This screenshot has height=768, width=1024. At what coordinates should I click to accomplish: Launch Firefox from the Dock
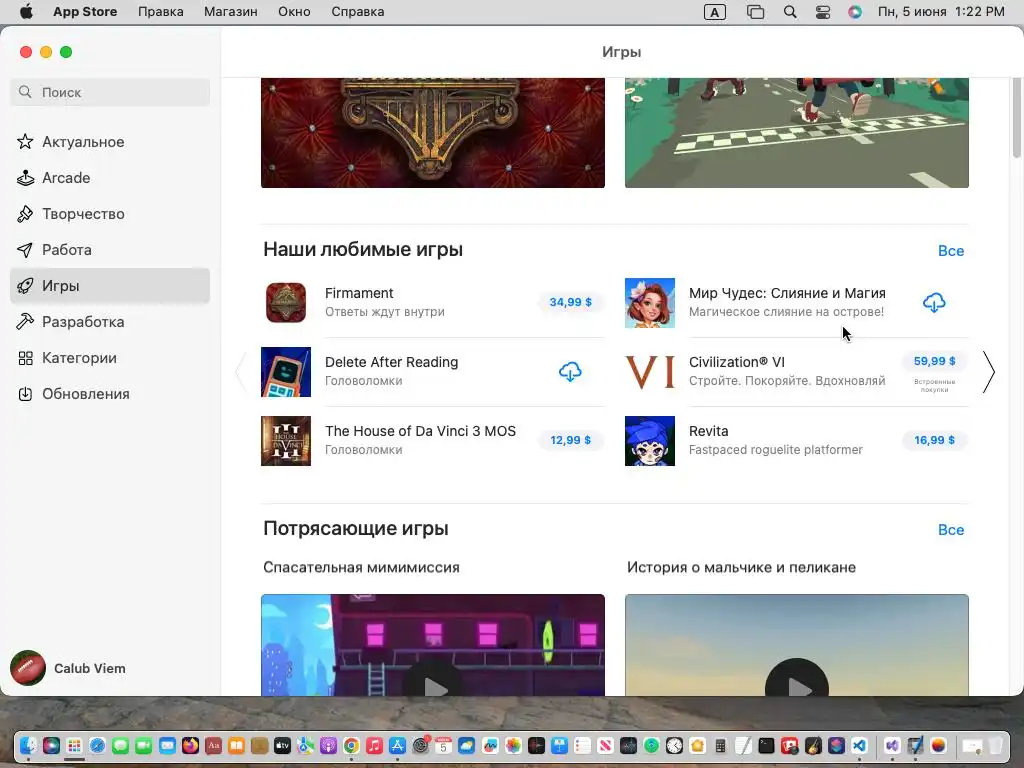[x=190, y=745]
